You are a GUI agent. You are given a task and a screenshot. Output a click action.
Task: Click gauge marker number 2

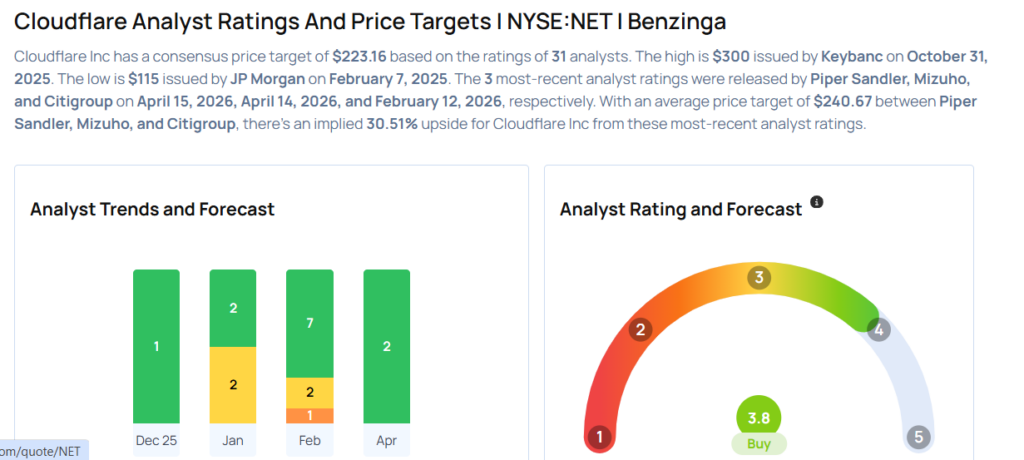tap(641, 330)
